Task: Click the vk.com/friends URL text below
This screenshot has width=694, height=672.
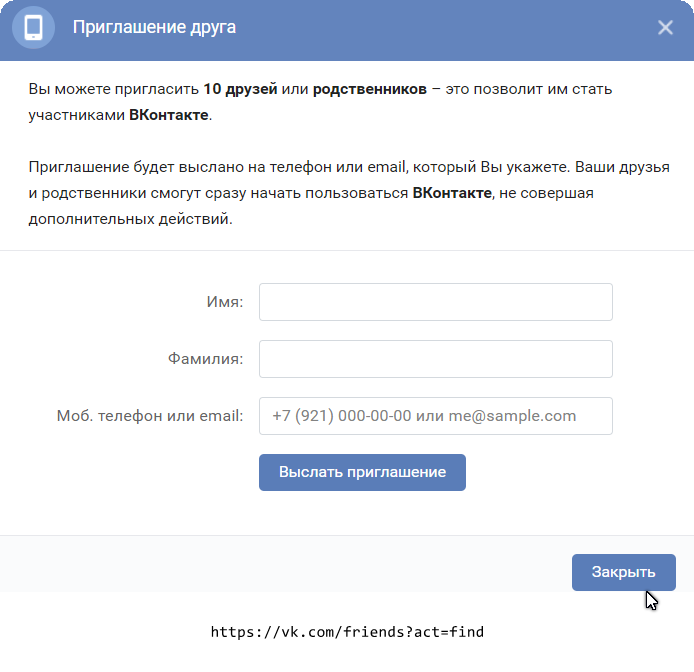Action: 347,632
